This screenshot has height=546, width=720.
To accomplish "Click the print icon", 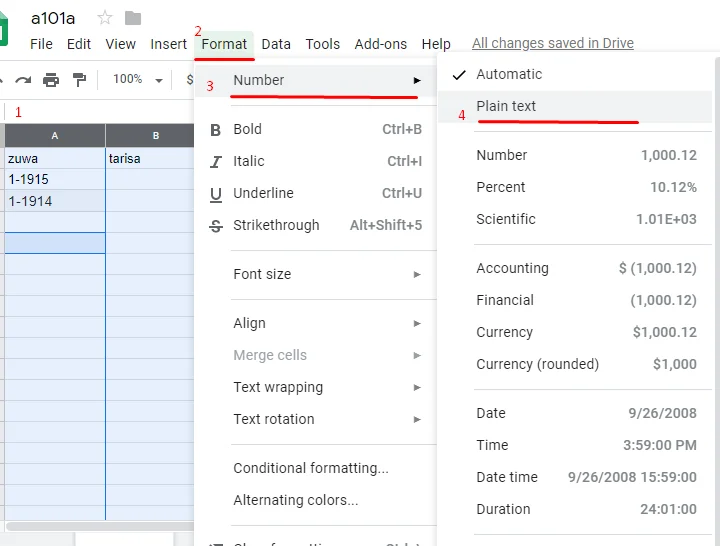I will point(51,80).
